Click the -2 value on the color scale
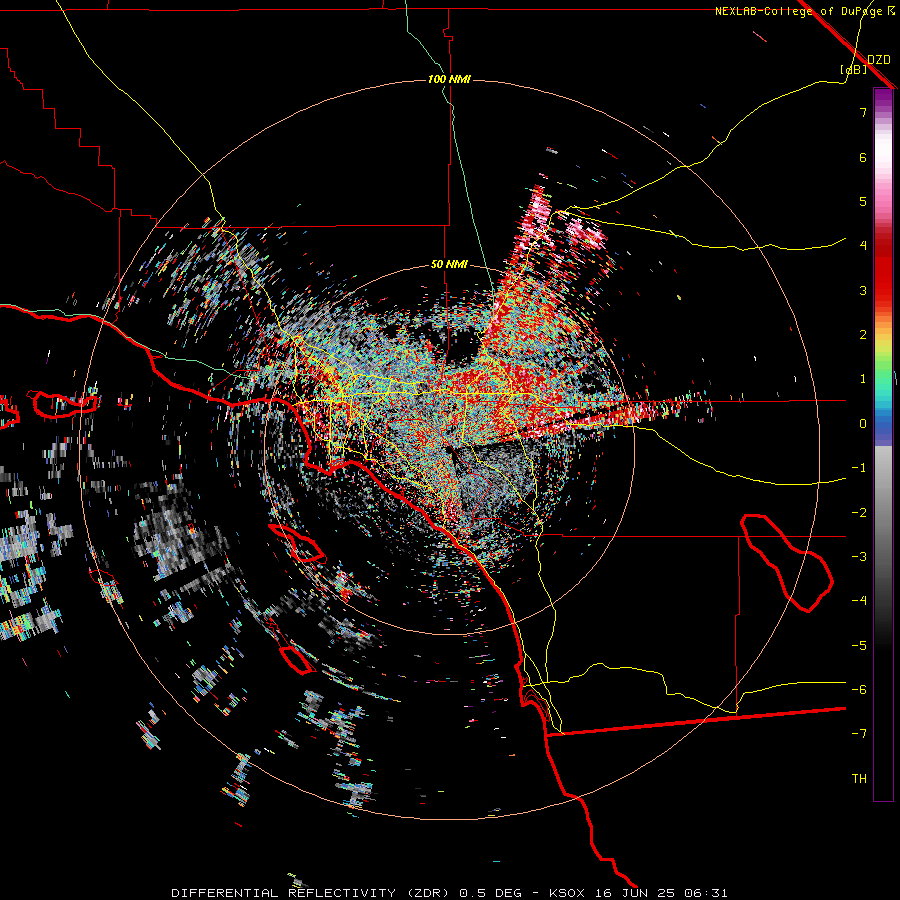Screen dimensions: 900x900 point(859,513)
